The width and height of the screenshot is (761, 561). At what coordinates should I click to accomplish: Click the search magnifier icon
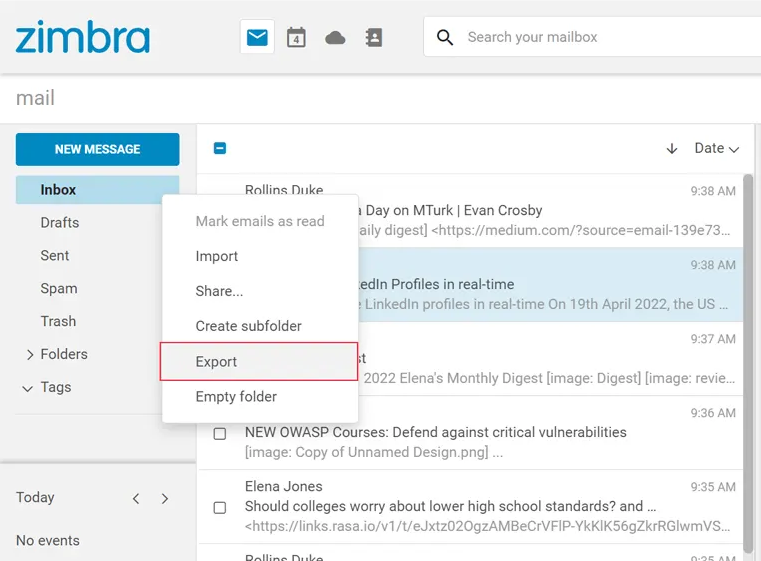(x=445, y=37)
